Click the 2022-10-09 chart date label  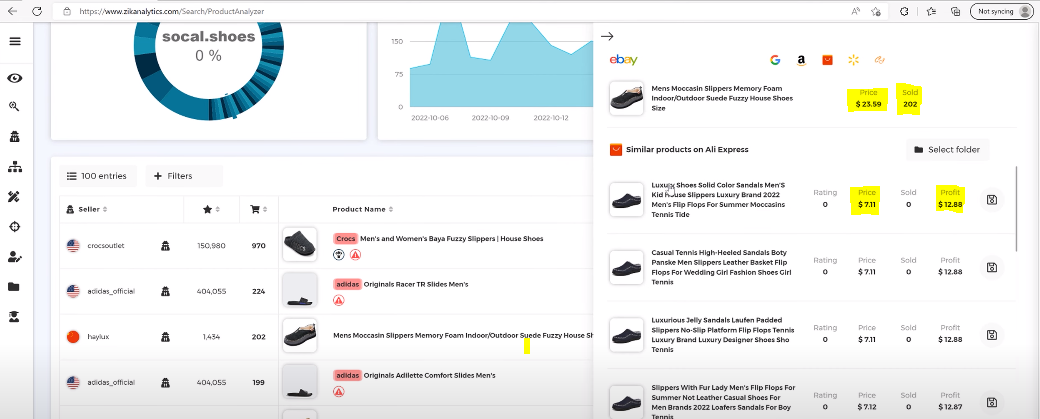click(x=490, y=118)
